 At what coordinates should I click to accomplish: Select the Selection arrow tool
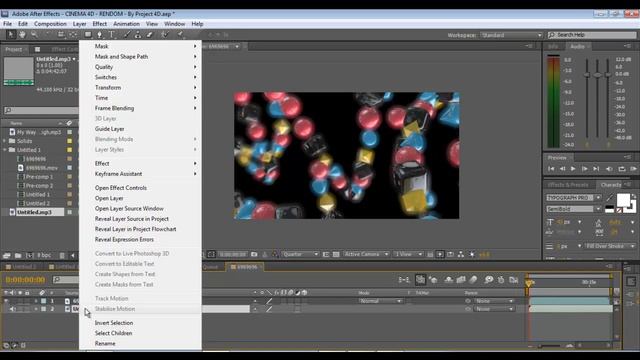(x=11, y=35)
